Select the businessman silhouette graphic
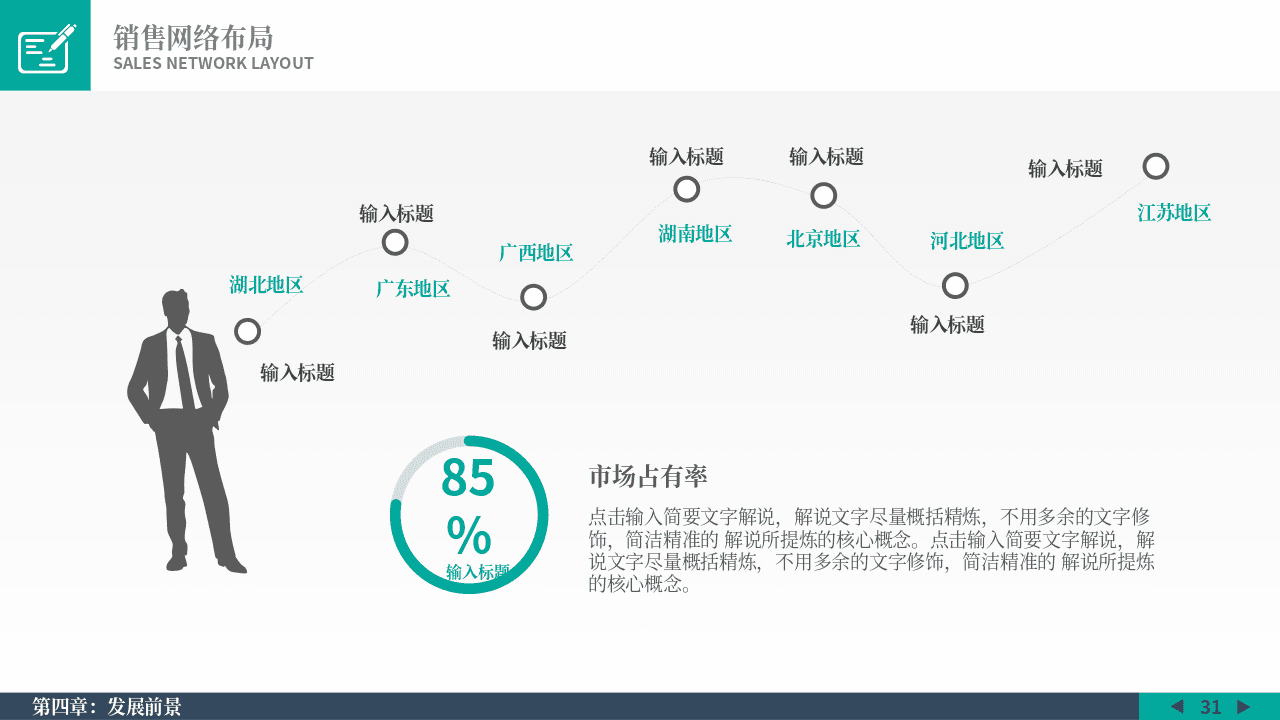The image size is (1280, 720). (x=187, y=431)
